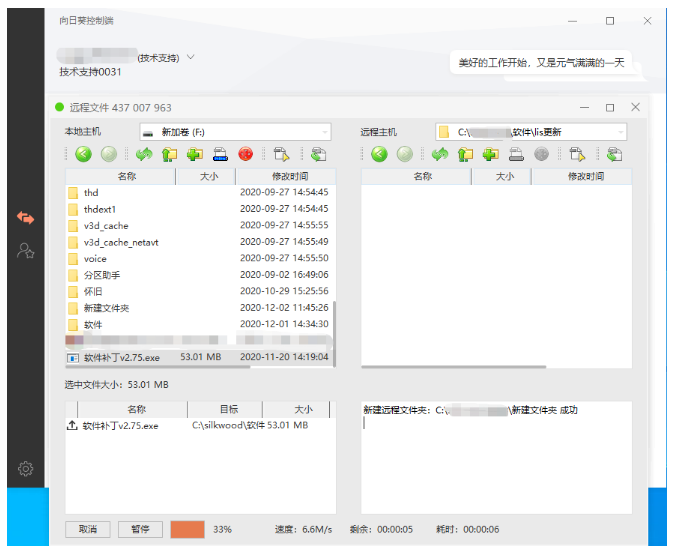Refresh the remote host file list

click(440, 154)
